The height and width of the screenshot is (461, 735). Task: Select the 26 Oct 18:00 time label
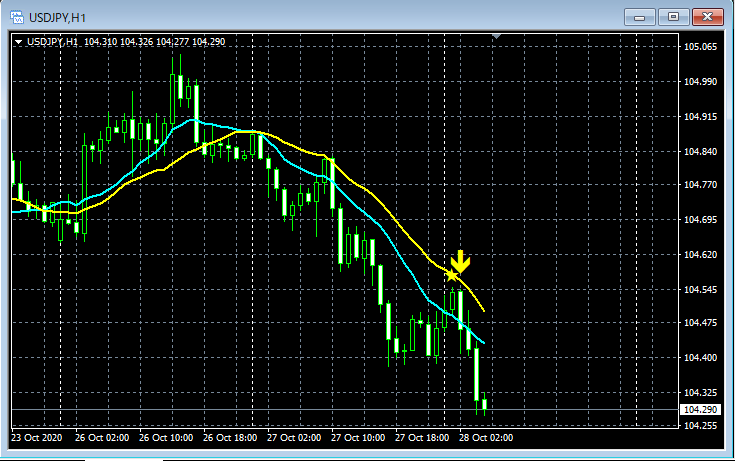pos(230,438)
